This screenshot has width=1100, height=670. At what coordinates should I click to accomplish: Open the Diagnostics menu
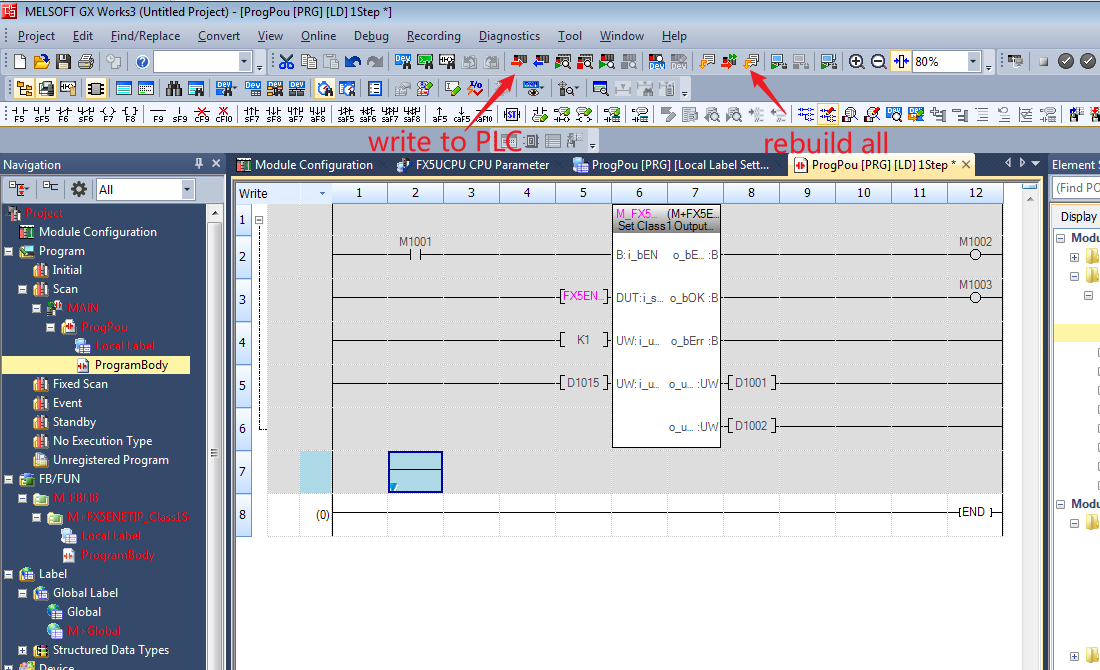pos(509,36)
